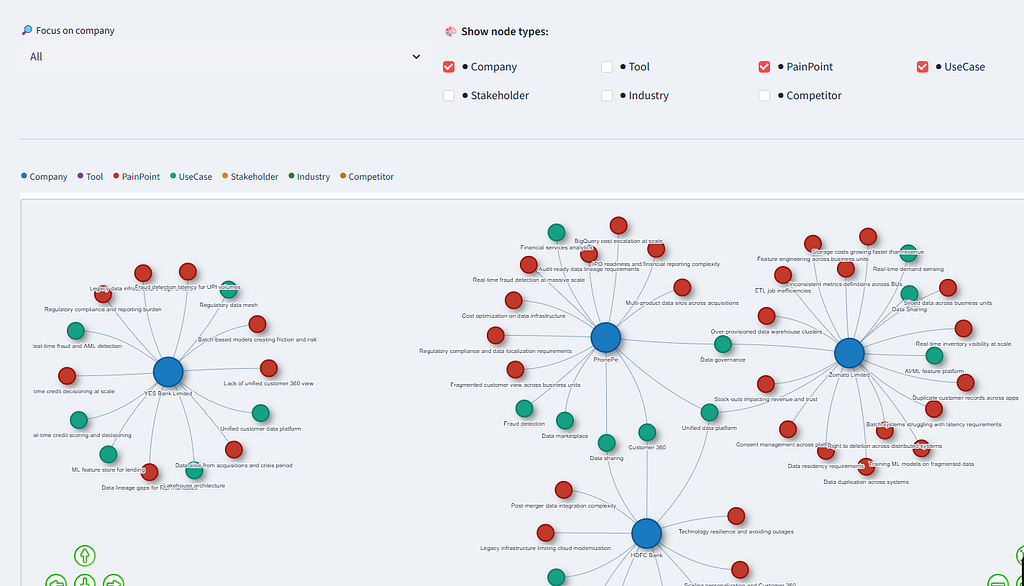The image size is (1024, 586).
Task: Click the Duplicate customer records across apps node
Action: (965, 382)
